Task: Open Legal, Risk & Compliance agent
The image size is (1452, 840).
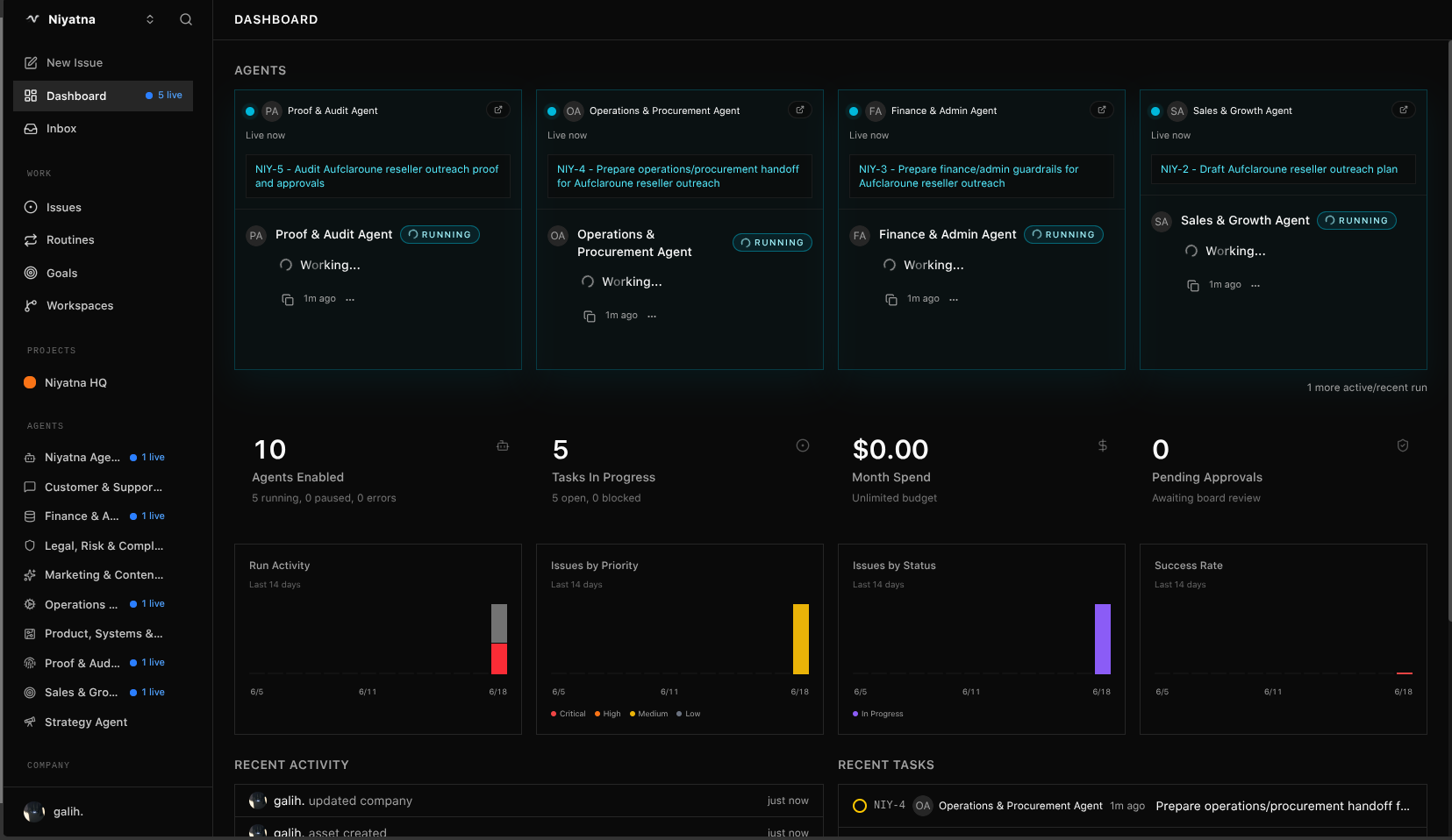Action: coord(104,545)
